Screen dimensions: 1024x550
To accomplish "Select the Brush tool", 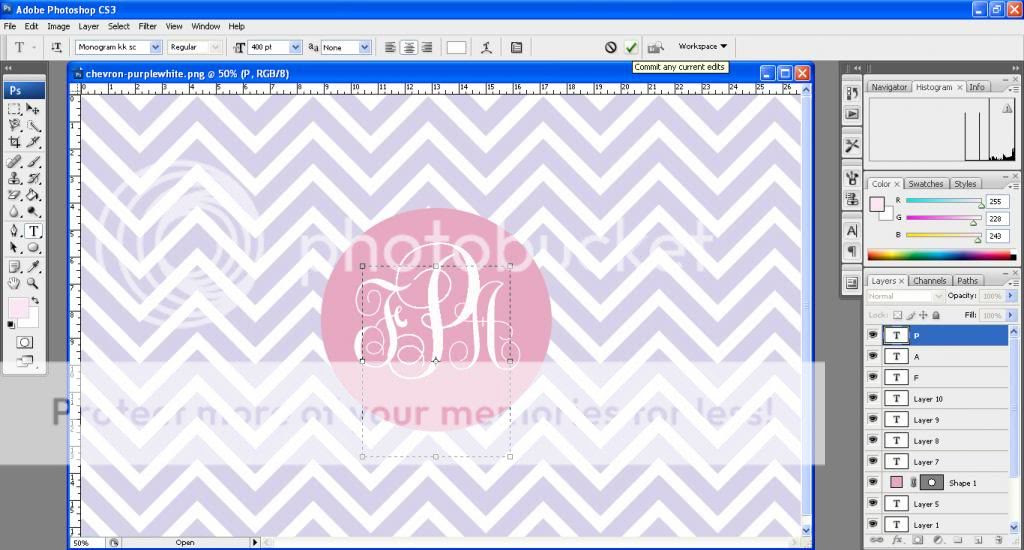I will [33, 161].
